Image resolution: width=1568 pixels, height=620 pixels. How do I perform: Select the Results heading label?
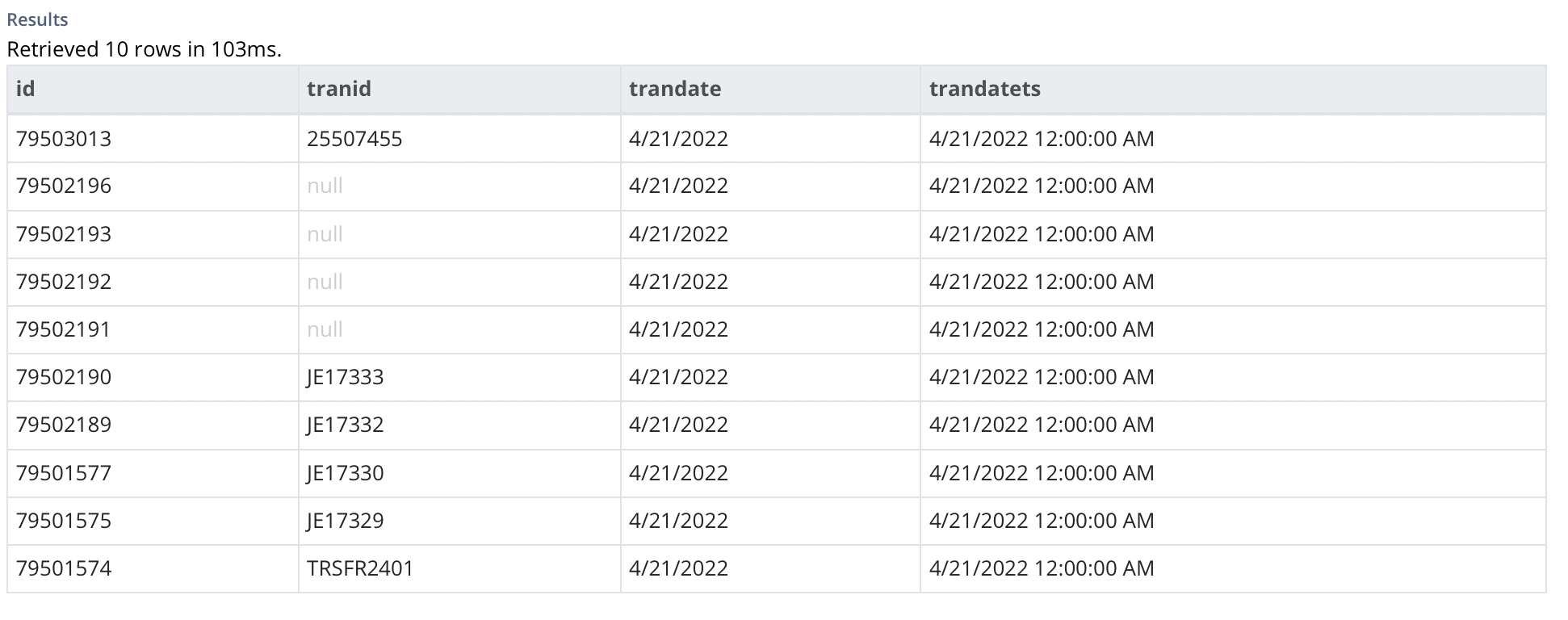pos(37,19)
